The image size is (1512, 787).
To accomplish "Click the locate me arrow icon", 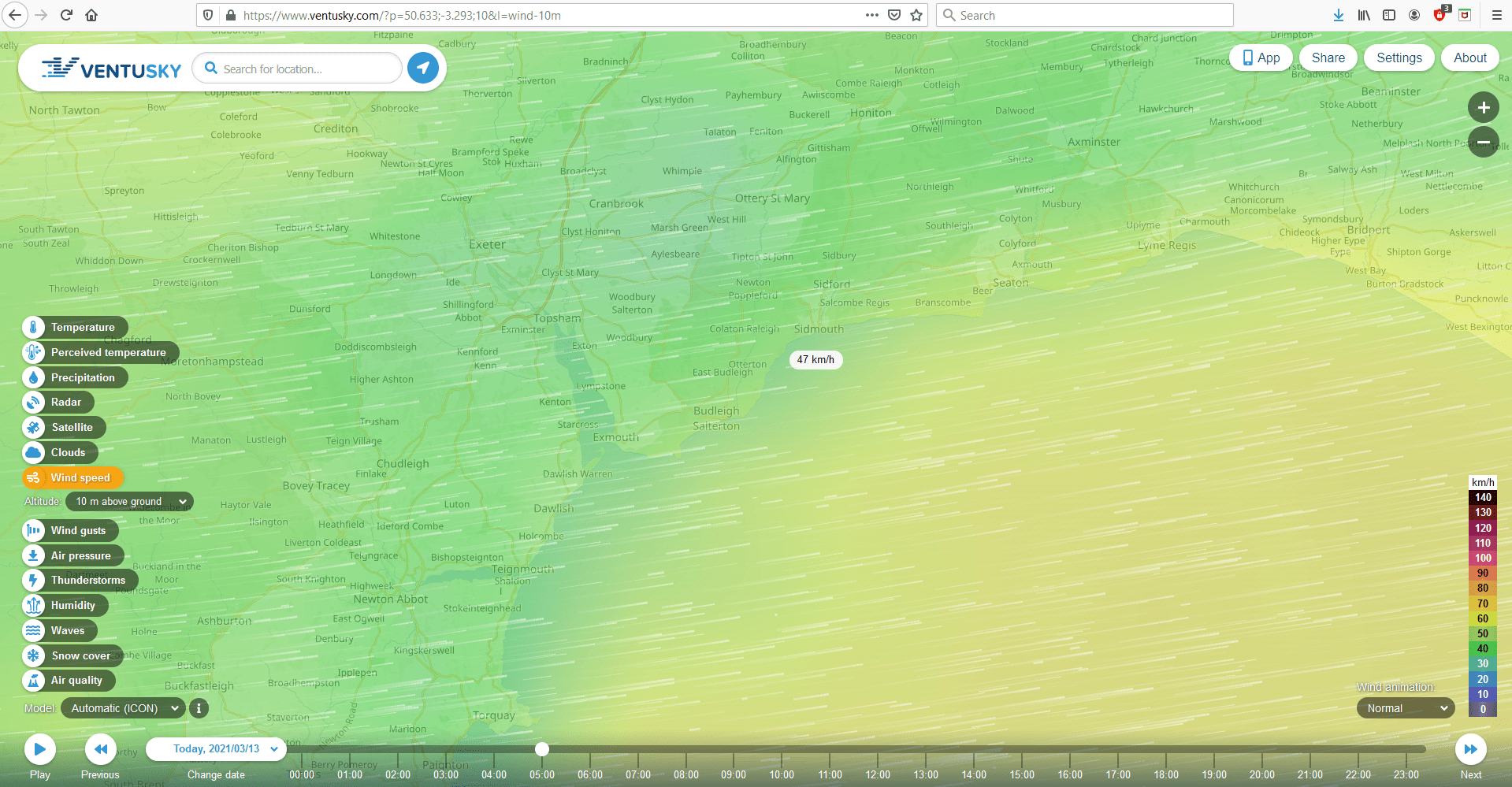I will (x=423, y=69).
